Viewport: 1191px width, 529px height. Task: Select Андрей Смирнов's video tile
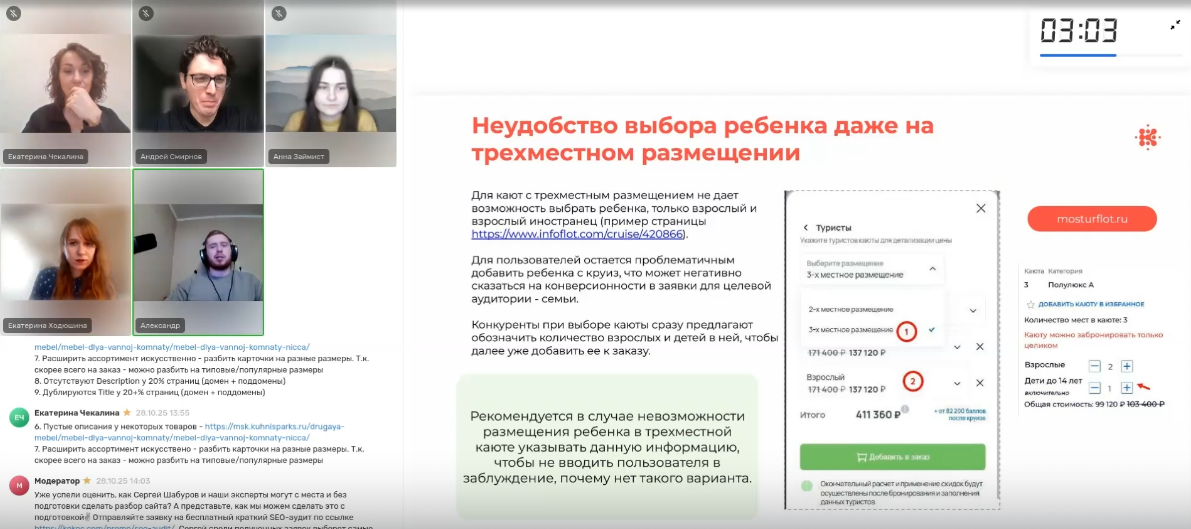click(x=198, y=84)
